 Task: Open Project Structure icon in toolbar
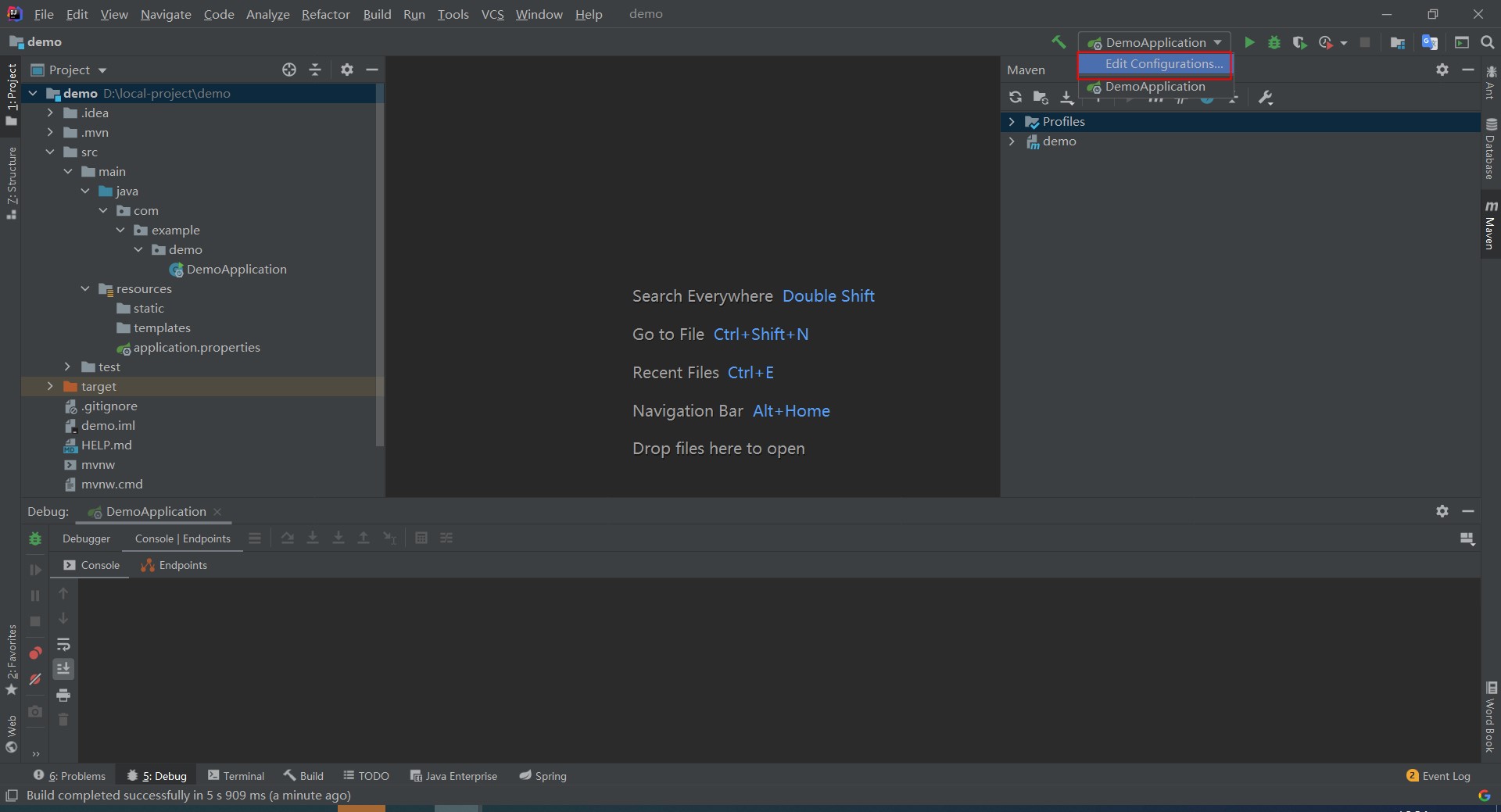tap(1398, 42)
